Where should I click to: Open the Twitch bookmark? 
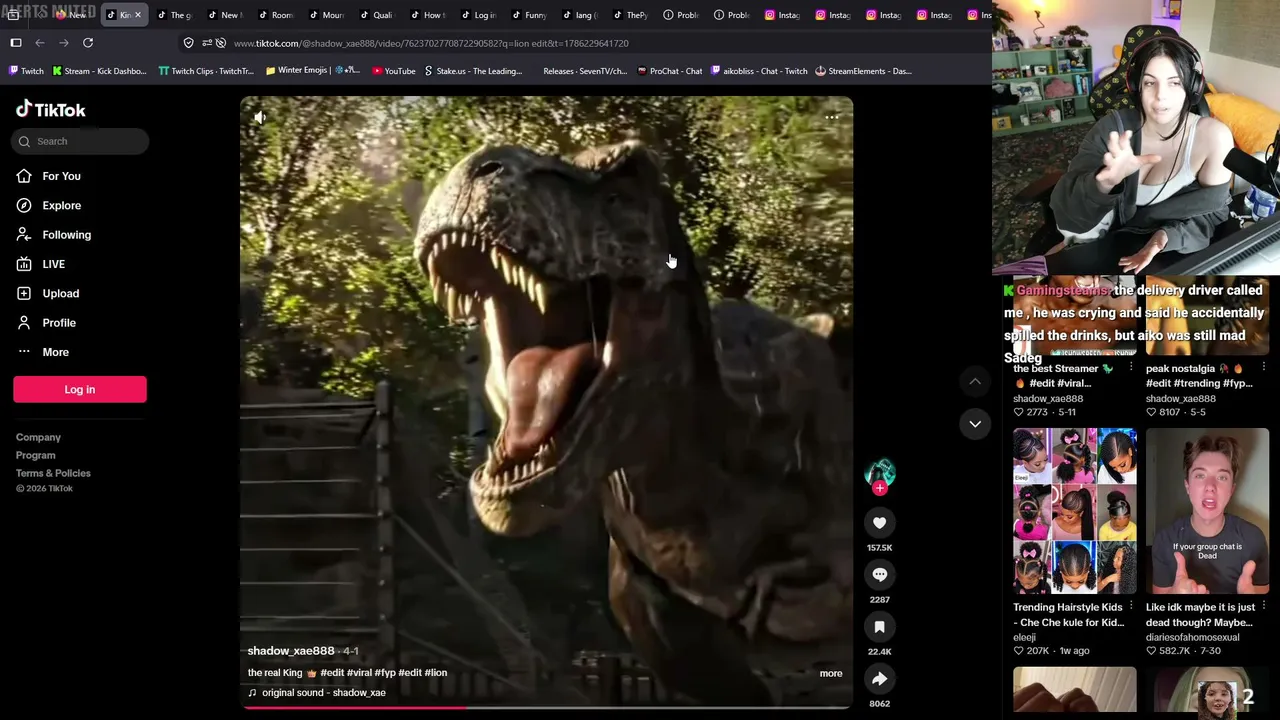pyautogui.click(x=26, y=71)
